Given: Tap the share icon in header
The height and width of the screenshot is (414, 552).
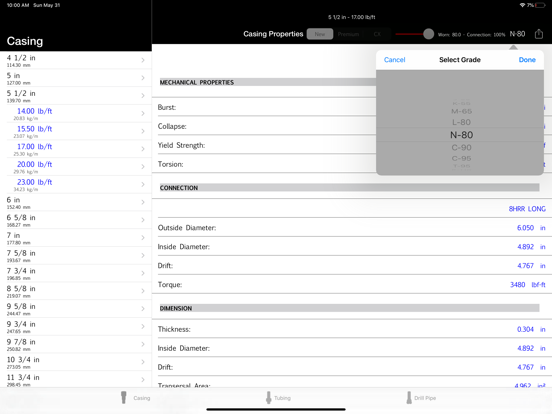Looking at the screenshot, I should tap(539, 34).
